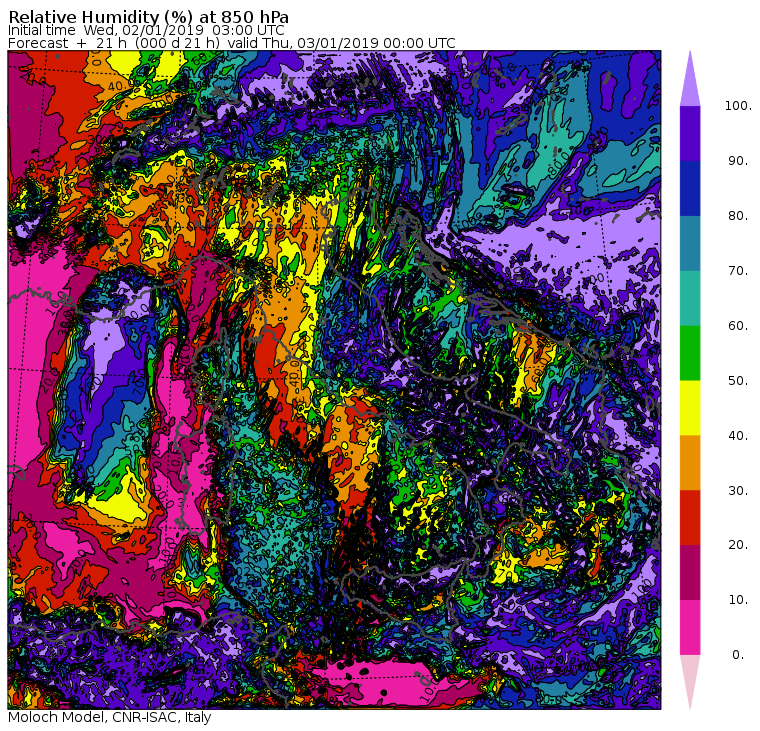Click the orange 30–40 colorbar segment
760x731 pixels.
(690, 463)
